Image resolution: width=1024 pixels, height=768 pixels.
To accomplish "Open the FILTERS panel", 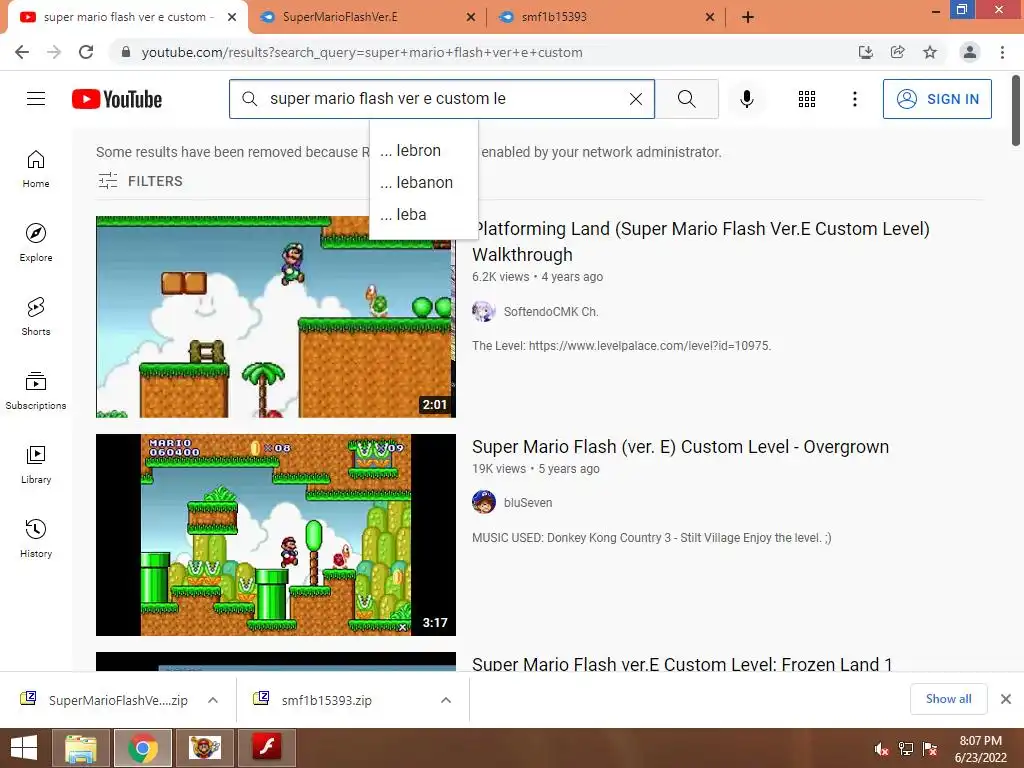I will tap(140, 181).
